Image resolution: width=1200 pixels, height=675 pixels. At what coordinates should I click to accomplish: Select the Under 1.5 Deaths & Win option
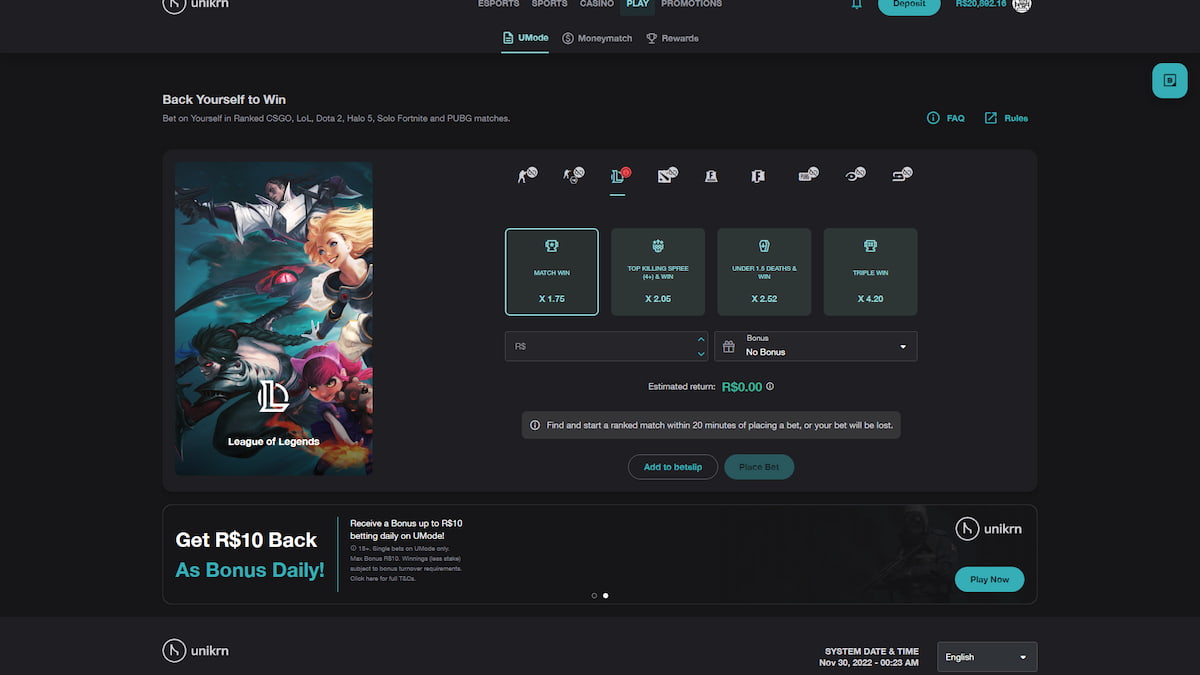coord(764,271)
